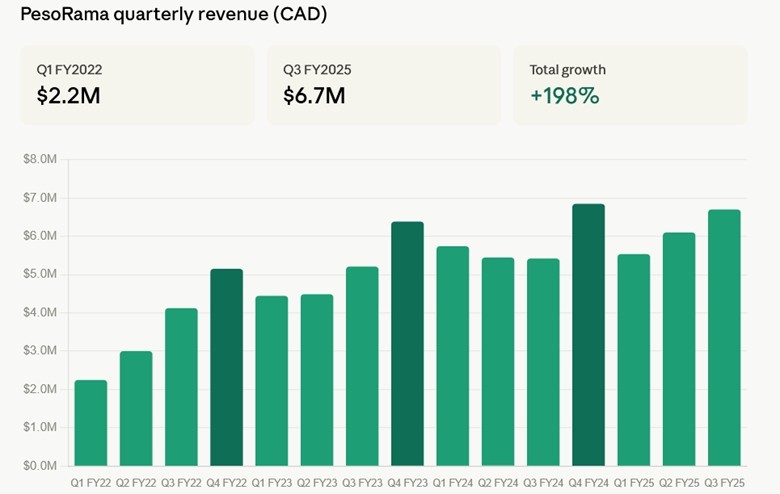Click the 'Q1 FY2022' card label
Screen dimensions: 780x494
click(69, 70)
